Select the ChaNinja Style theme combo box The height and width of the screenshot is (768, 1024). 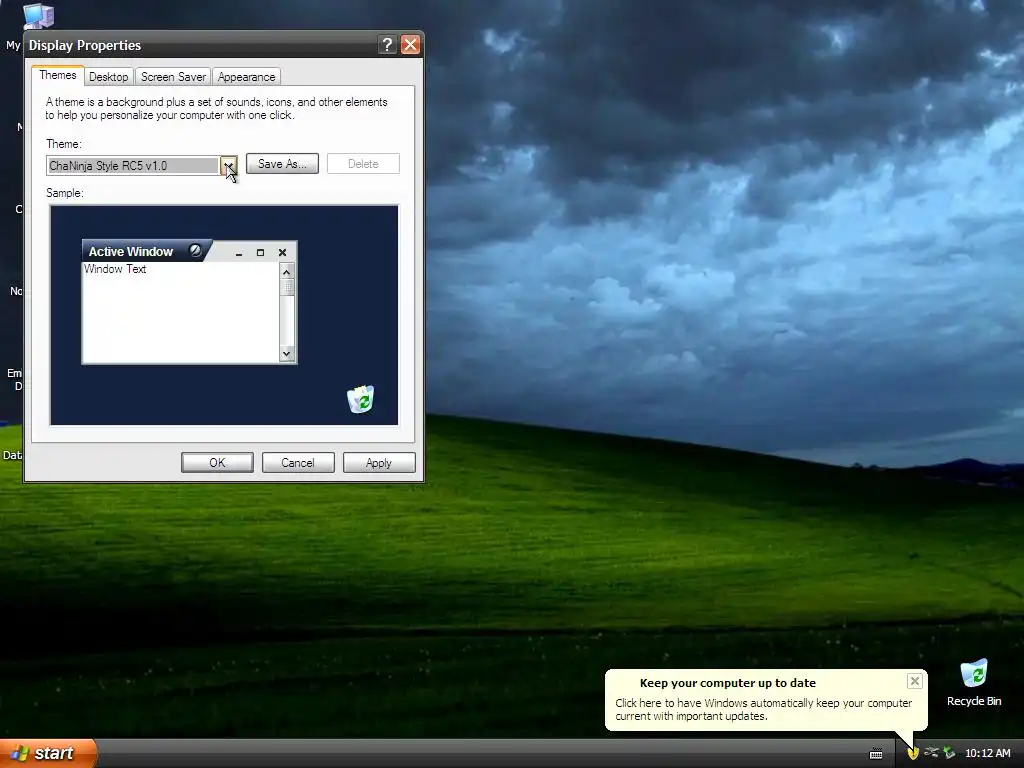(142, 165)
